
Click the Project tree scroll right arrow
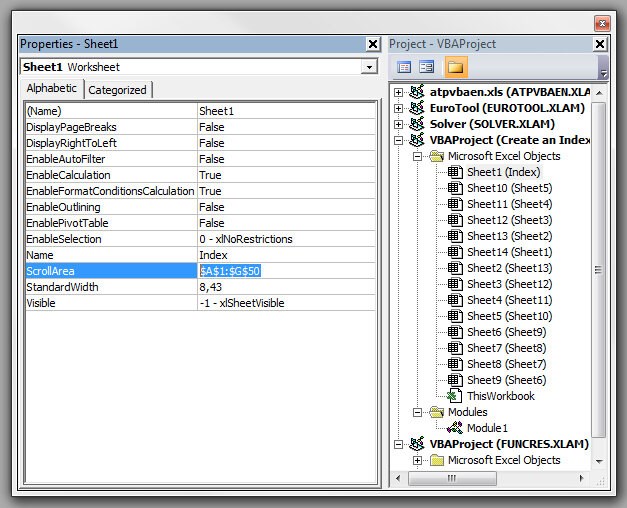582,478
